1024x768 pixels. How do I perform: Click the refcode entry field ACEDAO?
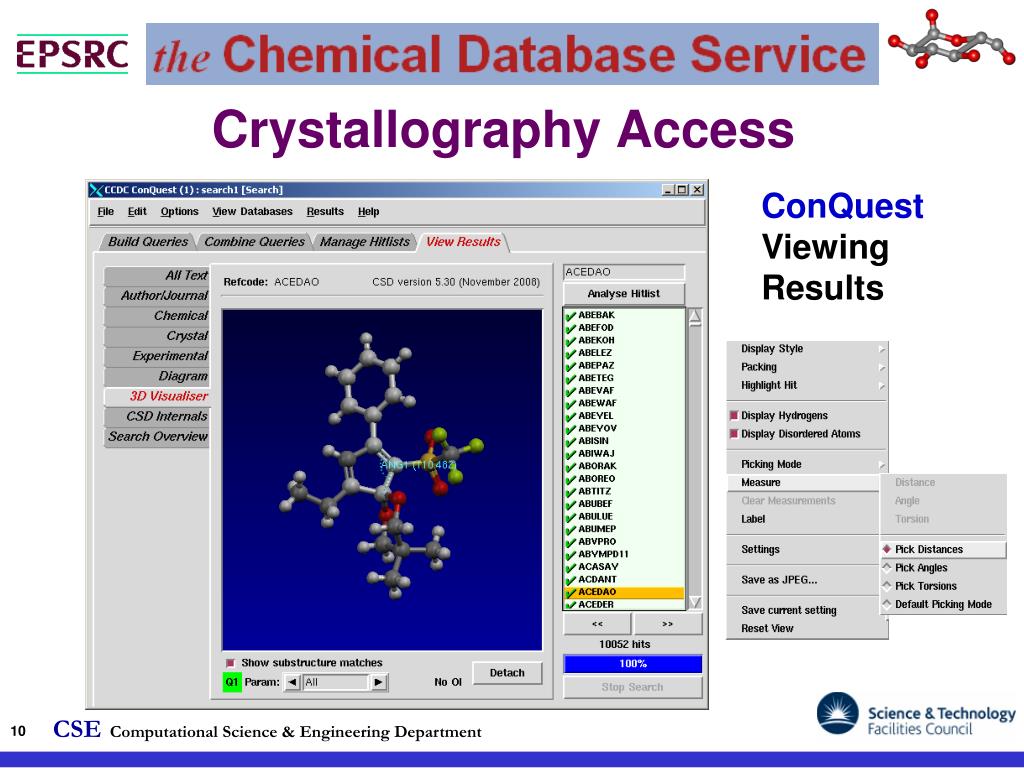click(624, 272)
